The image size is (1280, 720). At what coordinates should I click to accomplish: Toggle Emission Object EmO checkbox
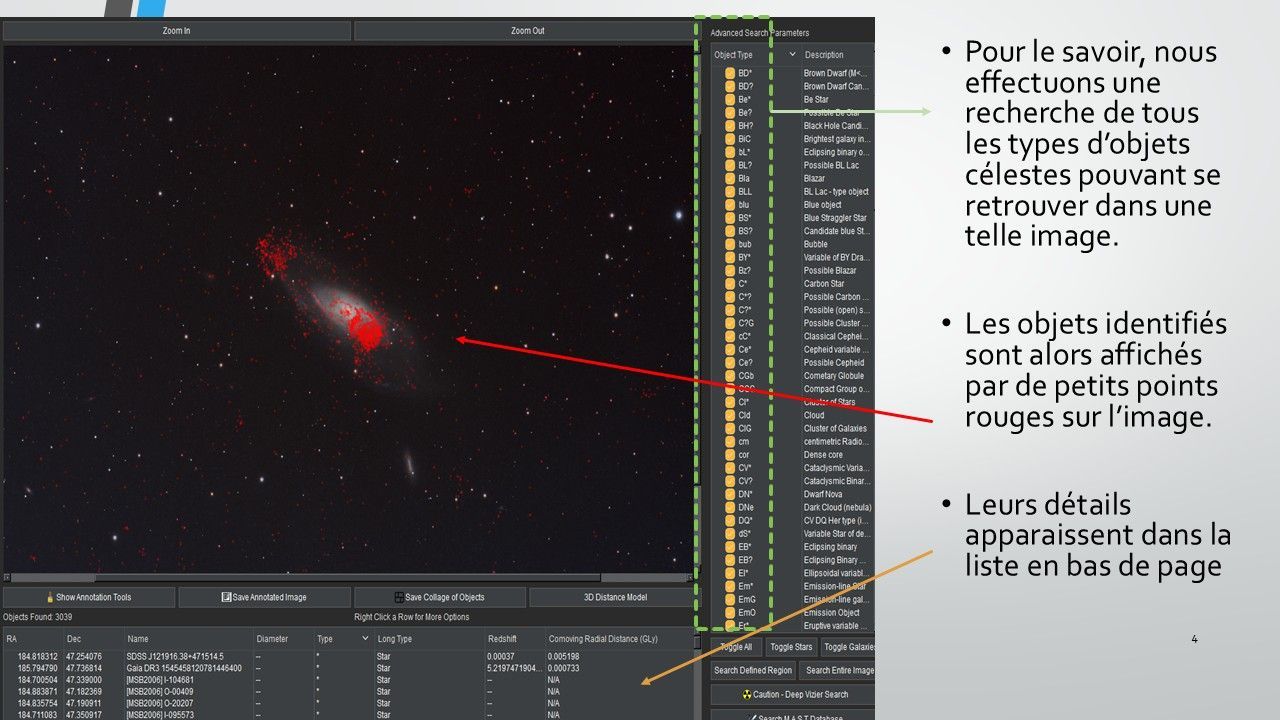click(730, 612)
